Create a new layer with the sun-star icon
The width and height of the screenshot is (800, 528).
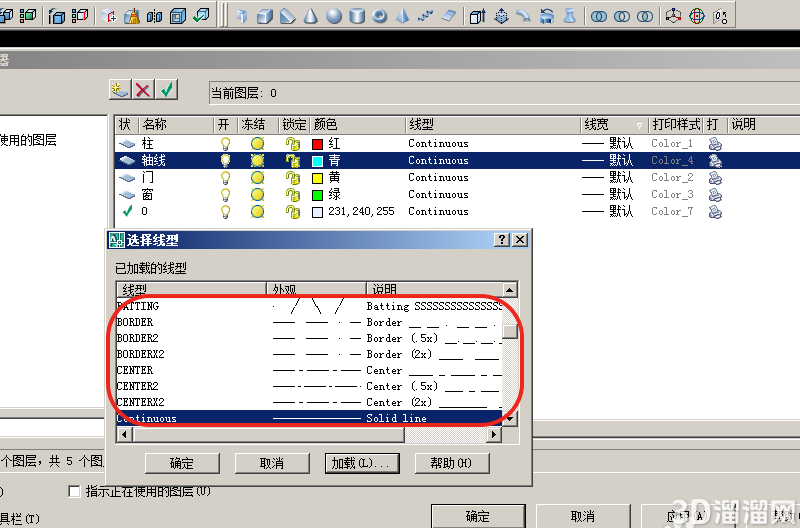[120, 90]
